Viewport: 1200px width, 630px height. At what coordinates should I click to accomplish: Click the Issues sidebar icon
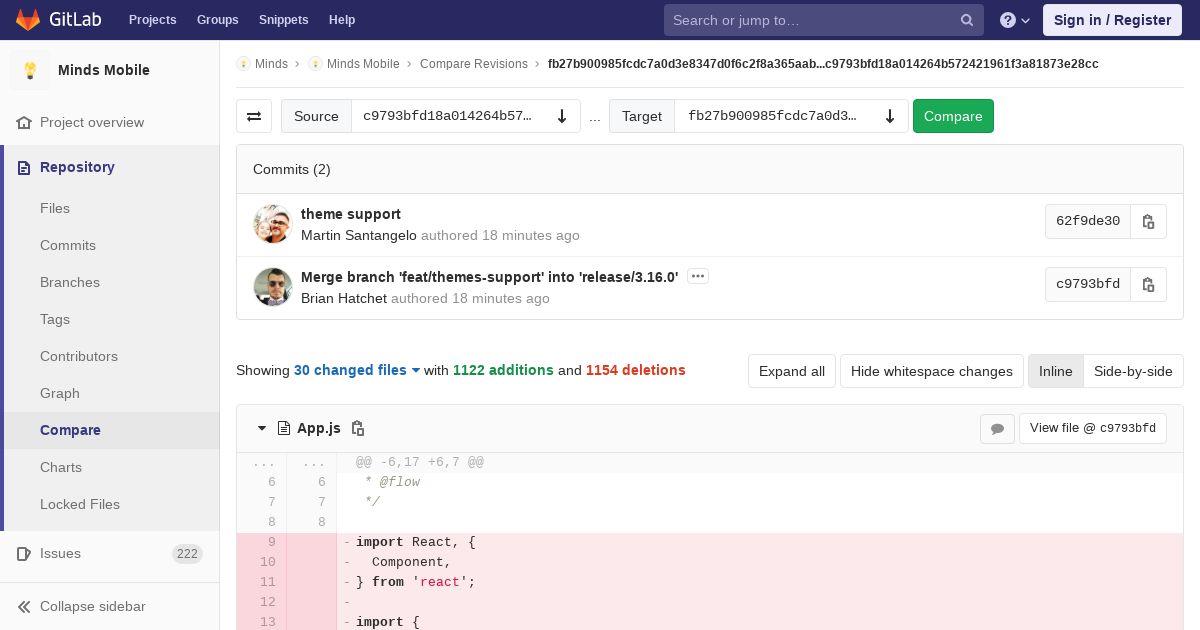click(24, 553)
